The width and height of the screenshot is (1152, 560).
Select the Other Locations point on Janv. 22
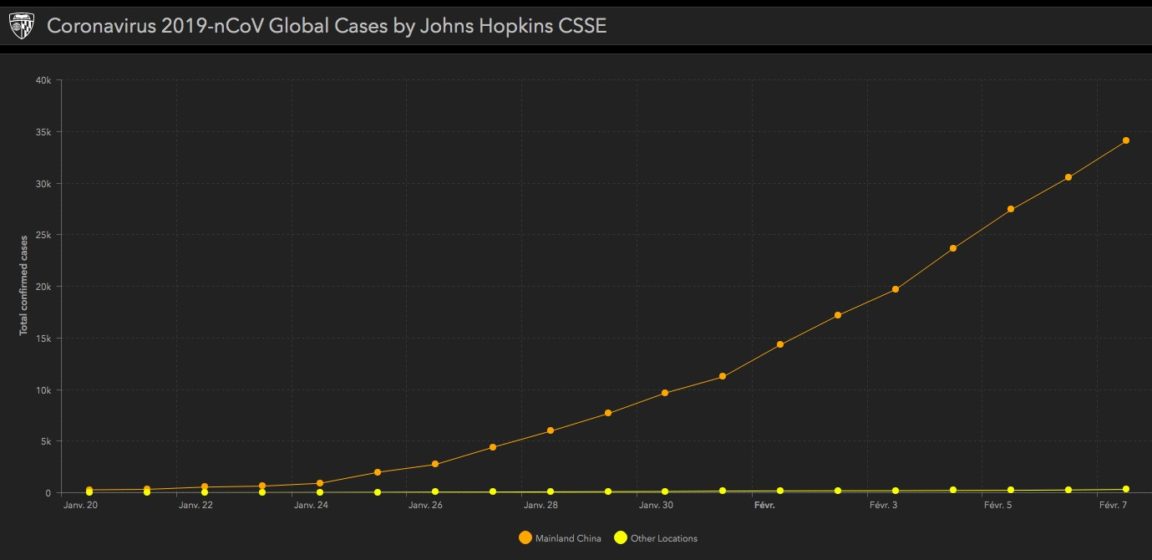[x=205, y=492]
